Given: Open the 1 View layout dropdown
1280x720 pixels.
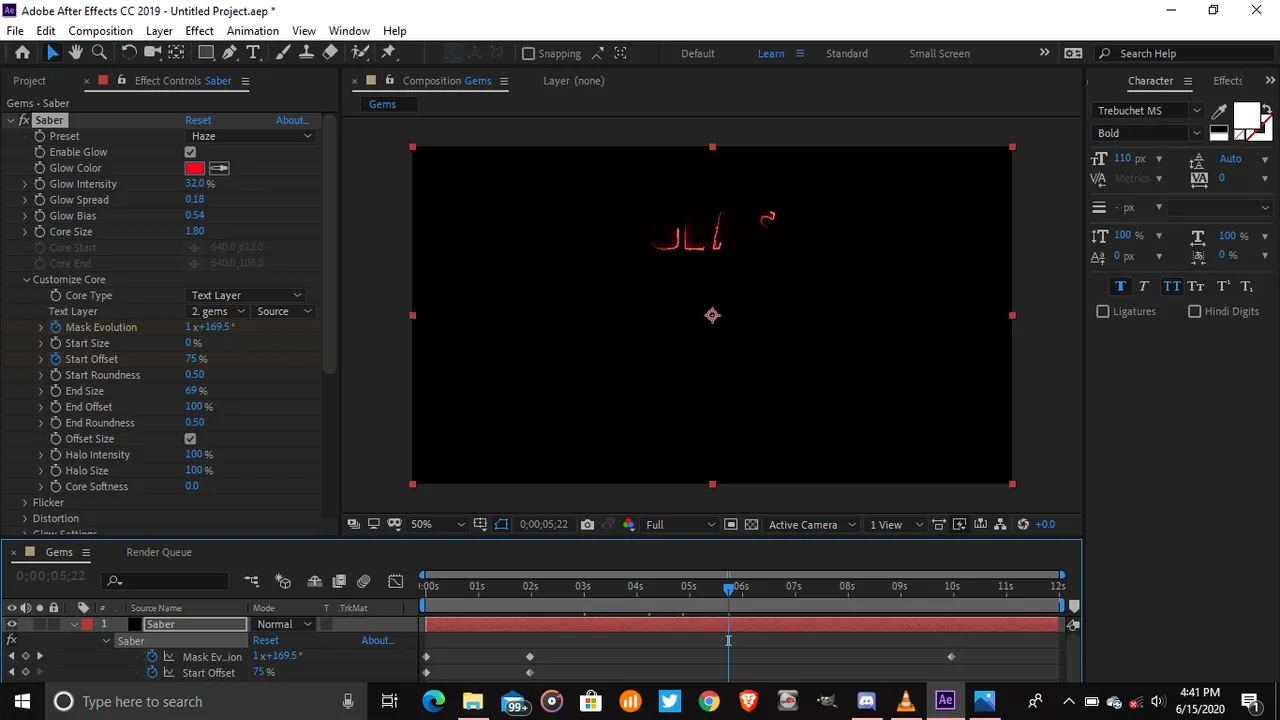Looking at the screenshot, I should pos(896,524).
